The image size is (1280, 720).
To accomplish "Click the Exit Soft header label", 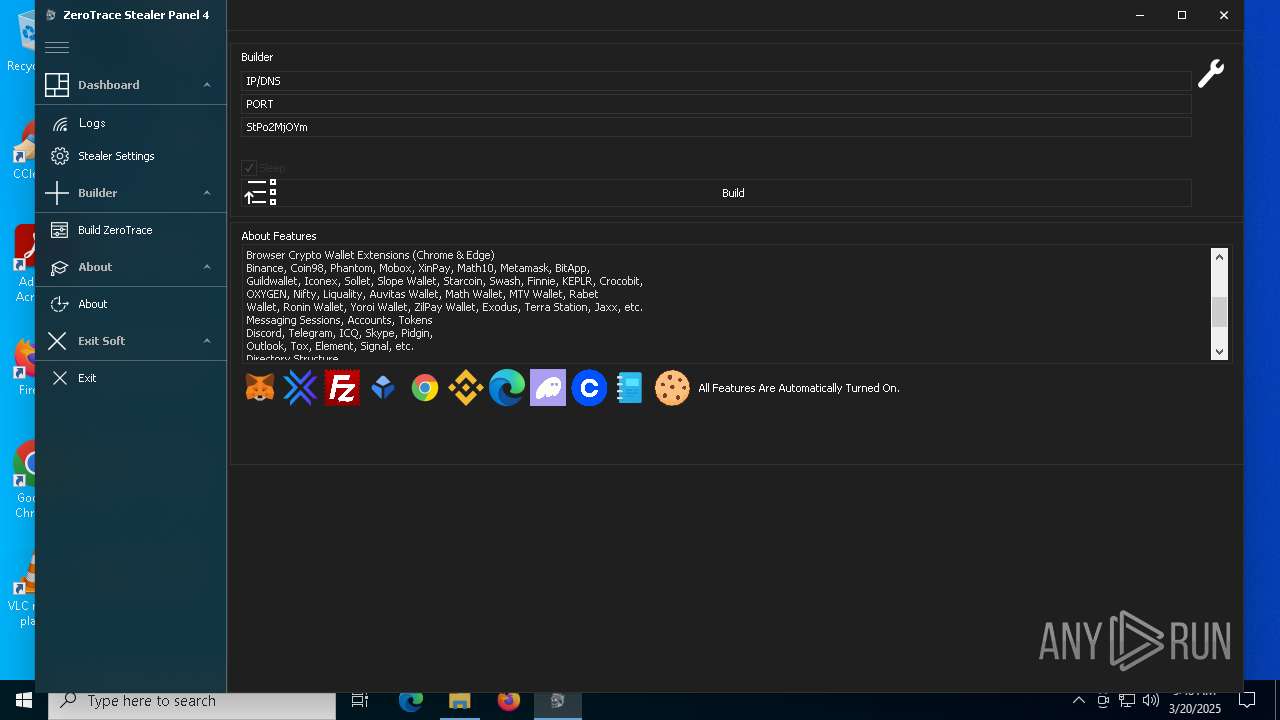I will point(102,341).
